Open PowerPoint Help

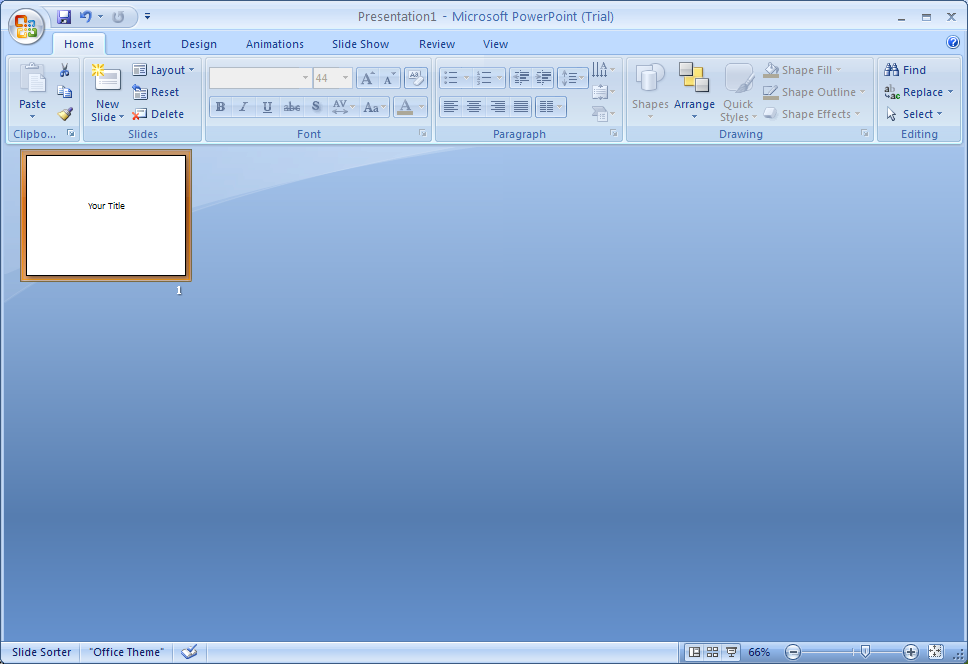[953, 42]
